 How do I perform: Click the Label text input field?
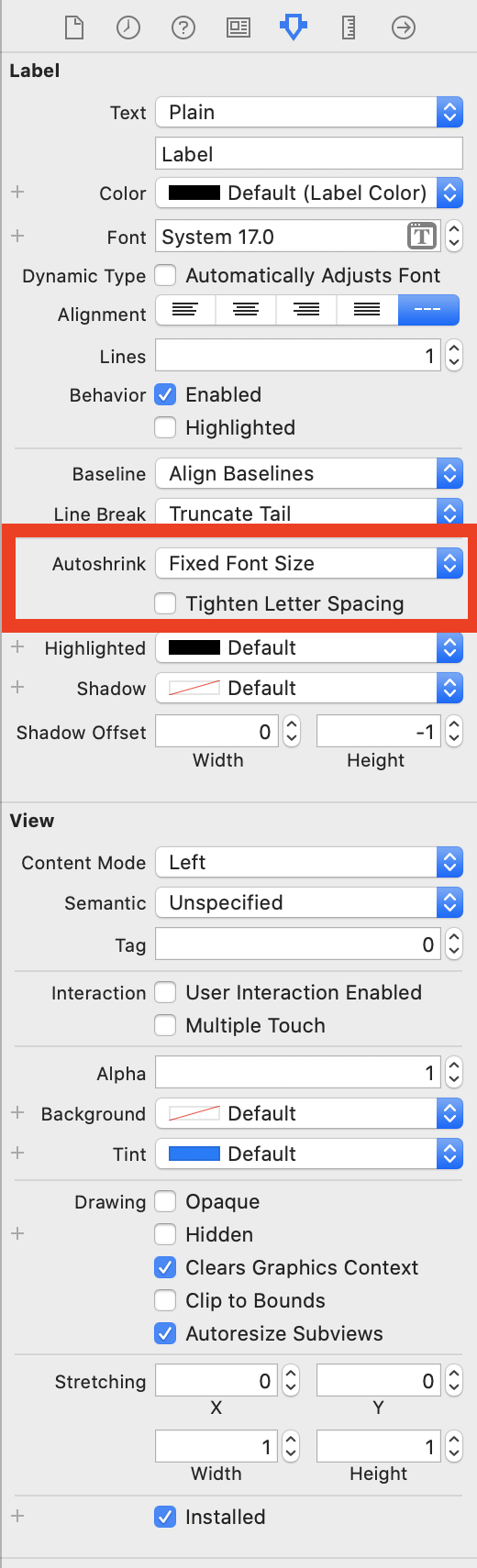pos(309,154)
